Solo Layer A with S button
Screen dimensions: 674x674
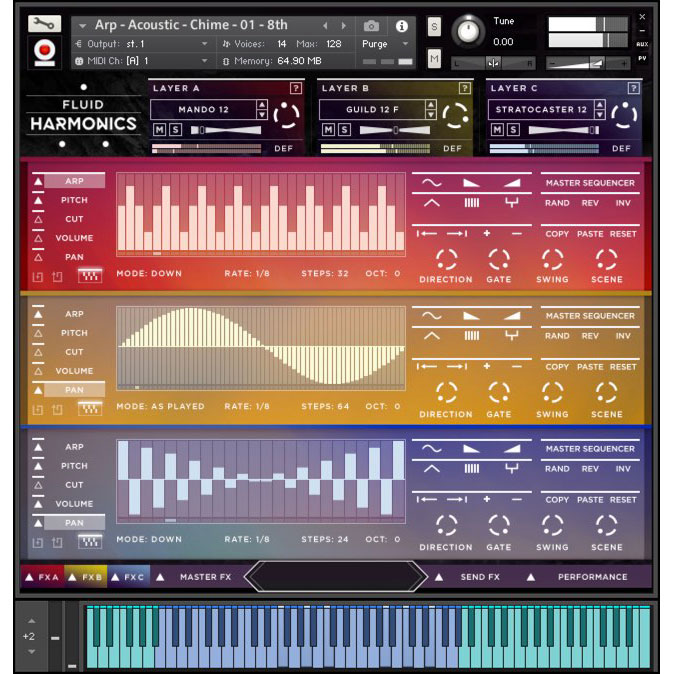[x=175, y=129]
